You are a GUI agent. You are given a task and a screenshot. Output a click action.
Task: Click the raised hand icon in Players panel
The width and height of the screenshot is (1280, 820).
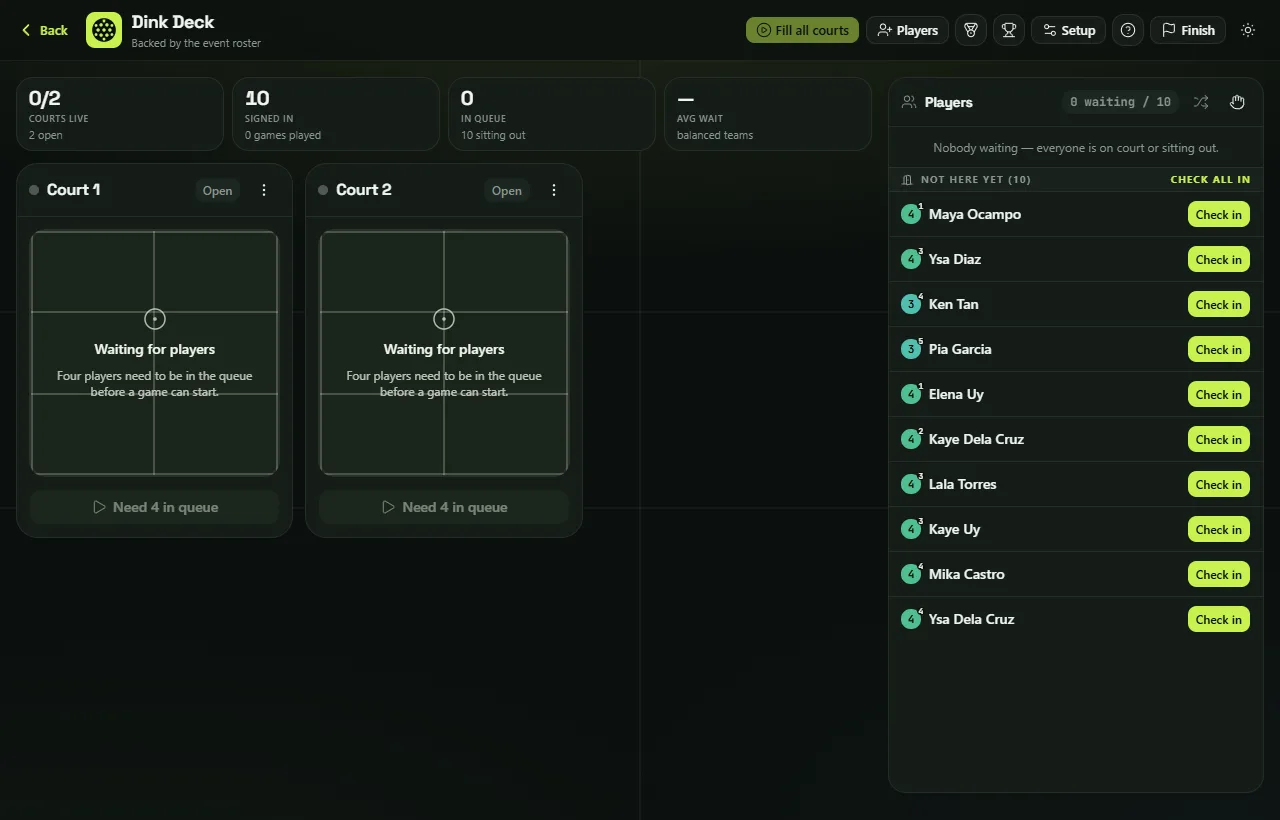1237,102
